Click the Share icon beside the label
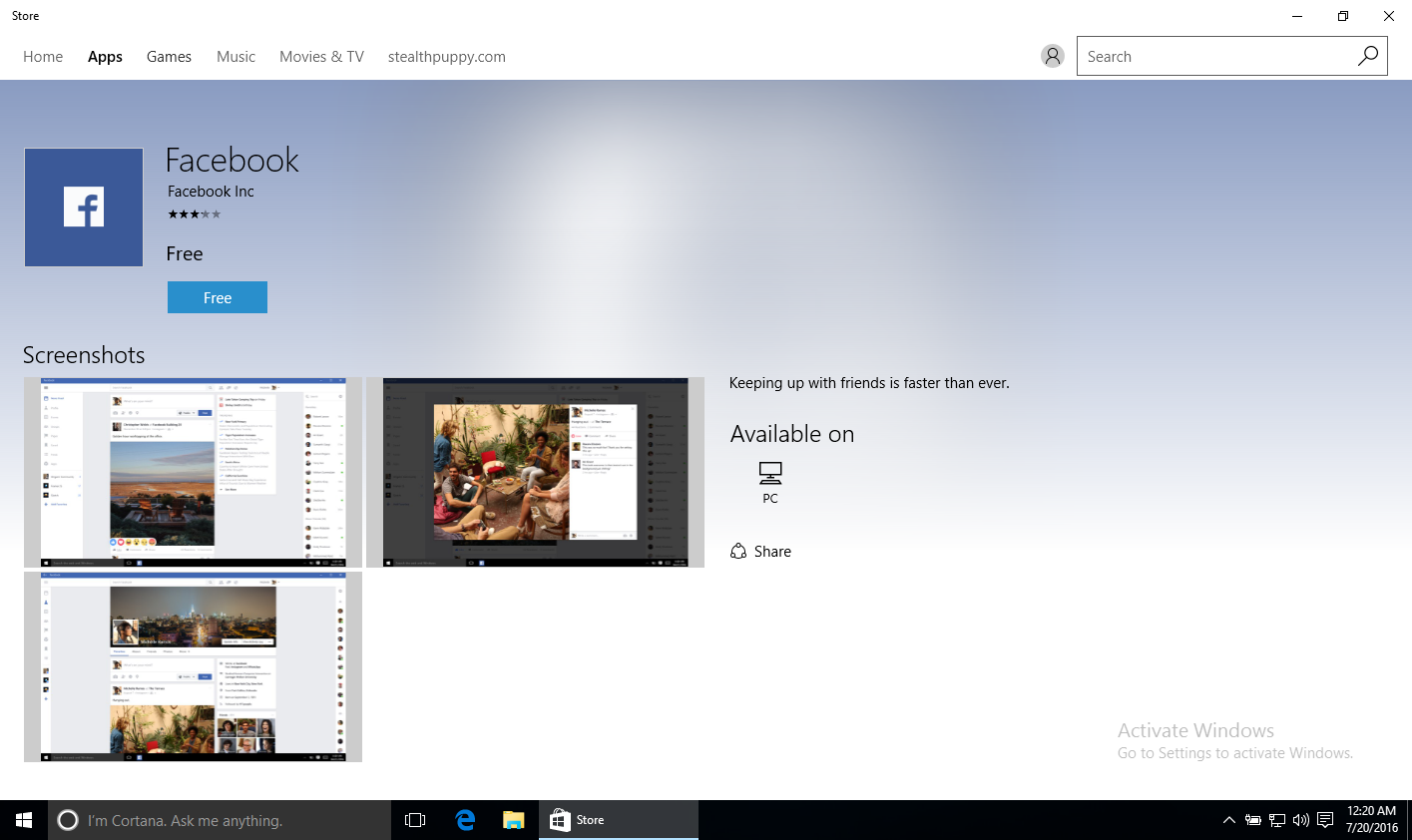 (x=738, y=552)
